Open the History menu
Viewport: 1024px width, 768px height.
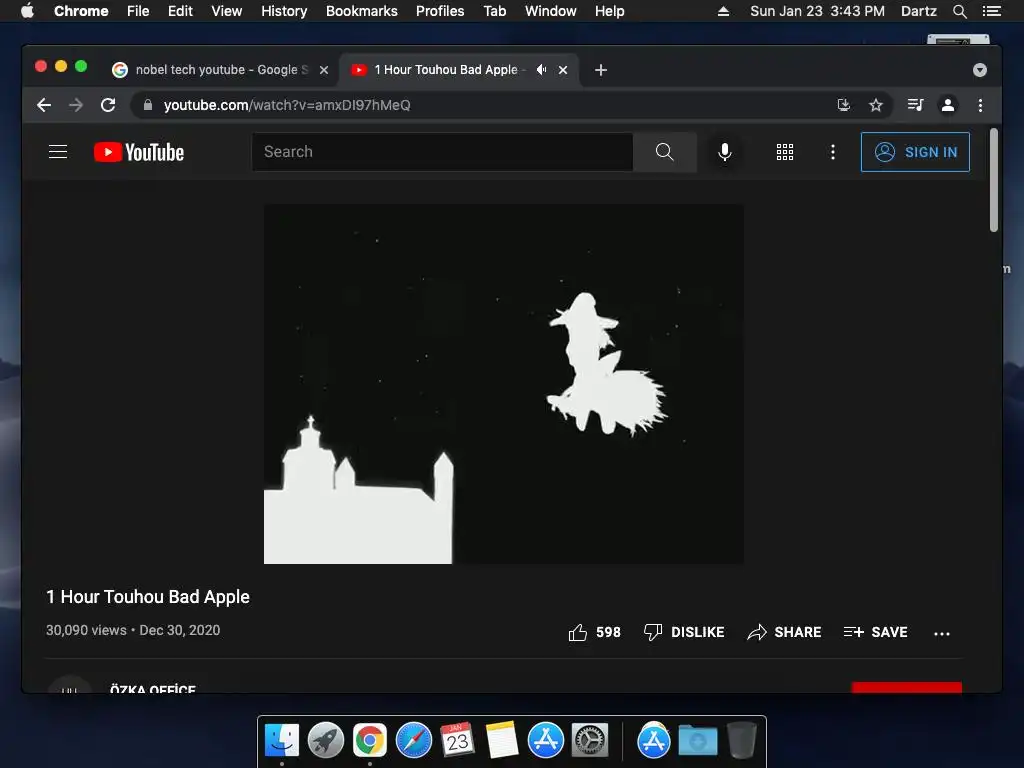(x=284, y=11)
